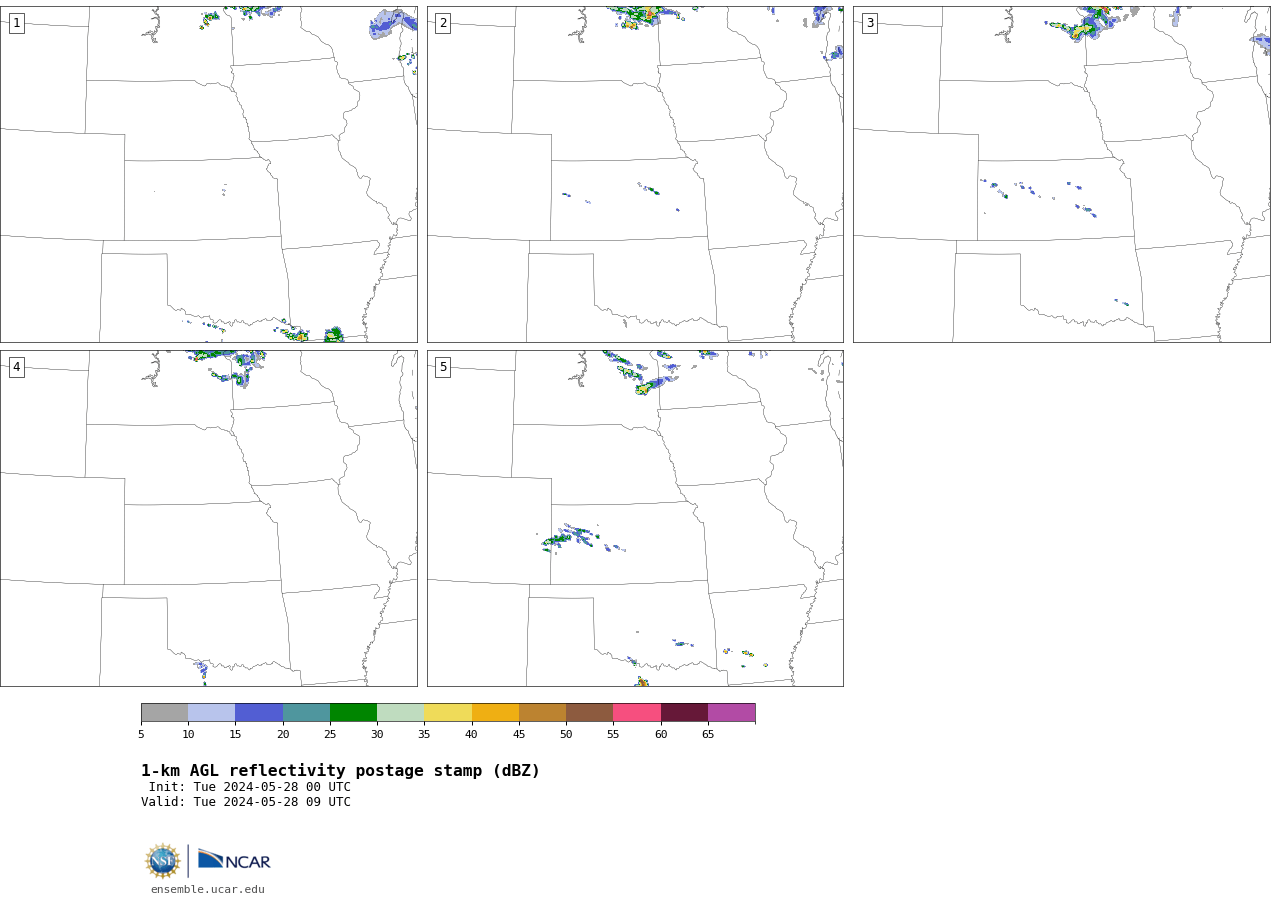
Task: Click the teal 20-25 dBZ swatch
Action: click(306, 713)
